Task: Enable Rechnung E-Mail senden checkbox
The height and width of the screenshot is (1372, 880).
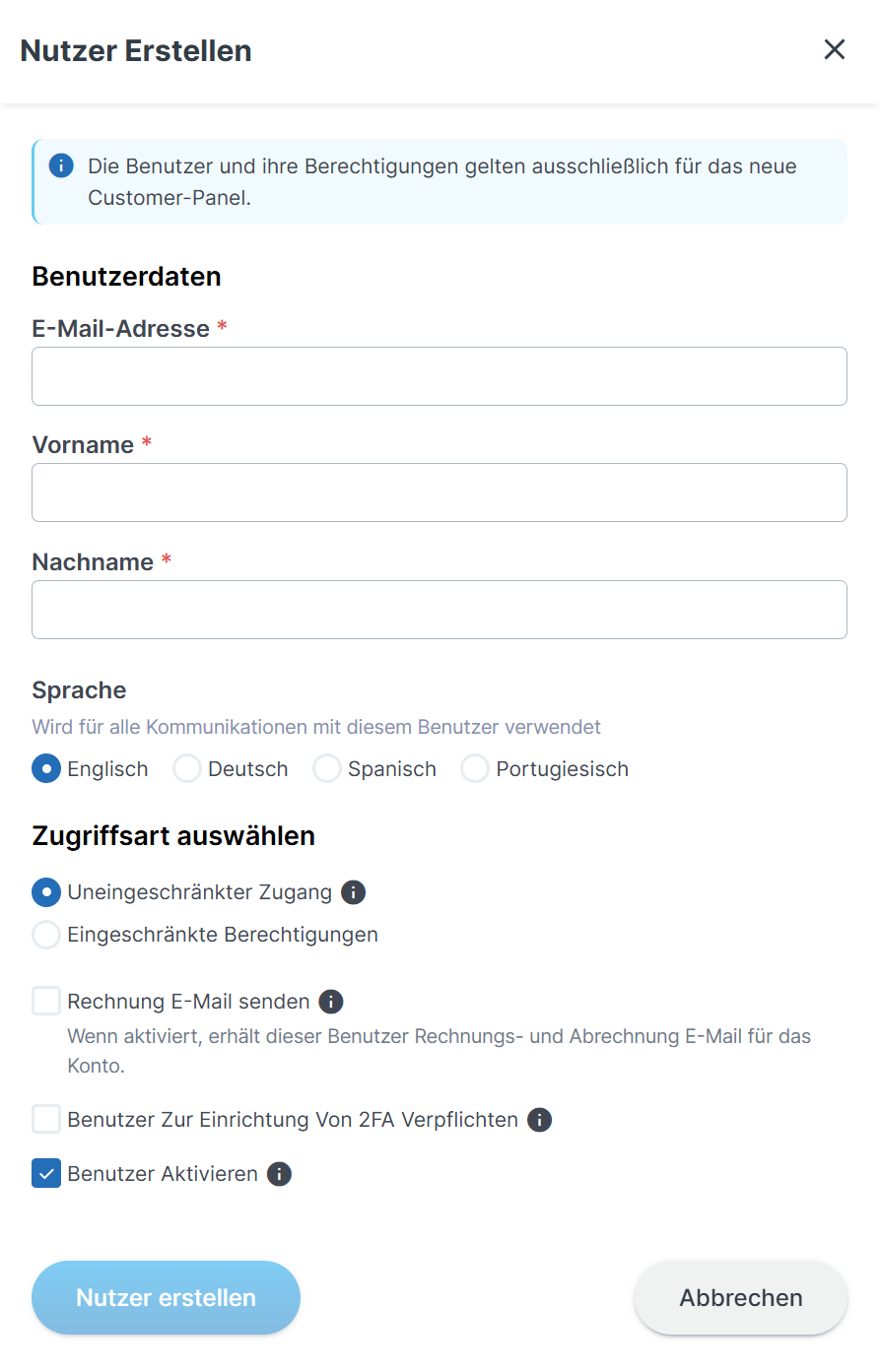Action: pos(46,1002)
